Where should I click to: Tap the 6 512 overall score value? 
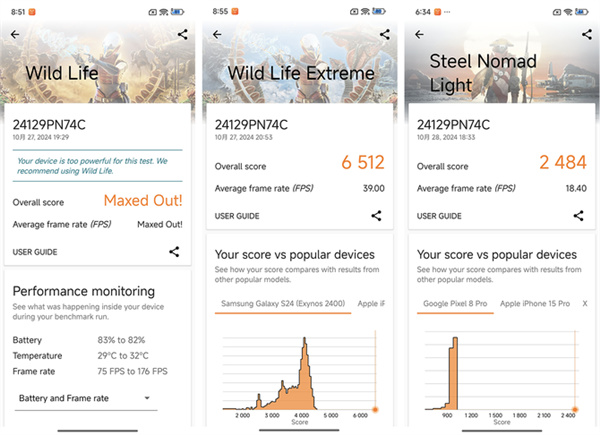coord(362,164)
